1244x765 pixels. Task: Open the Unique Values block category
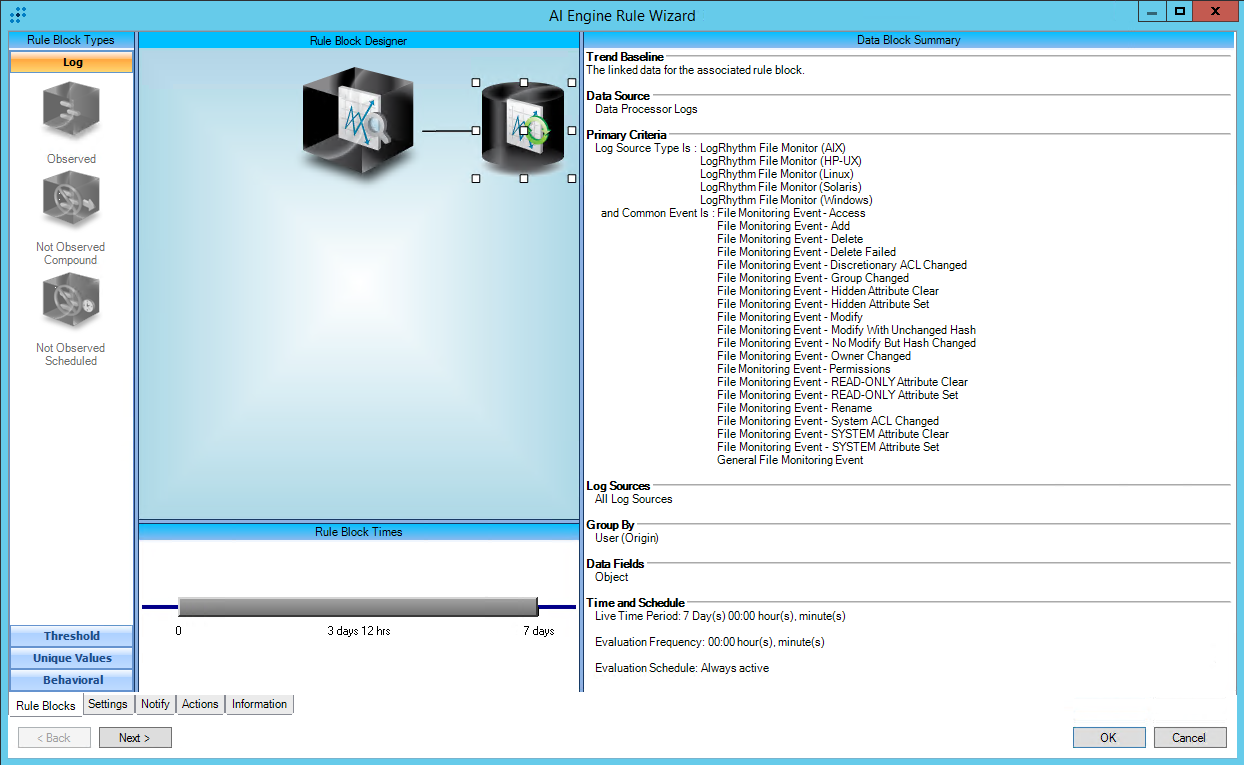(x=71, y=658)
